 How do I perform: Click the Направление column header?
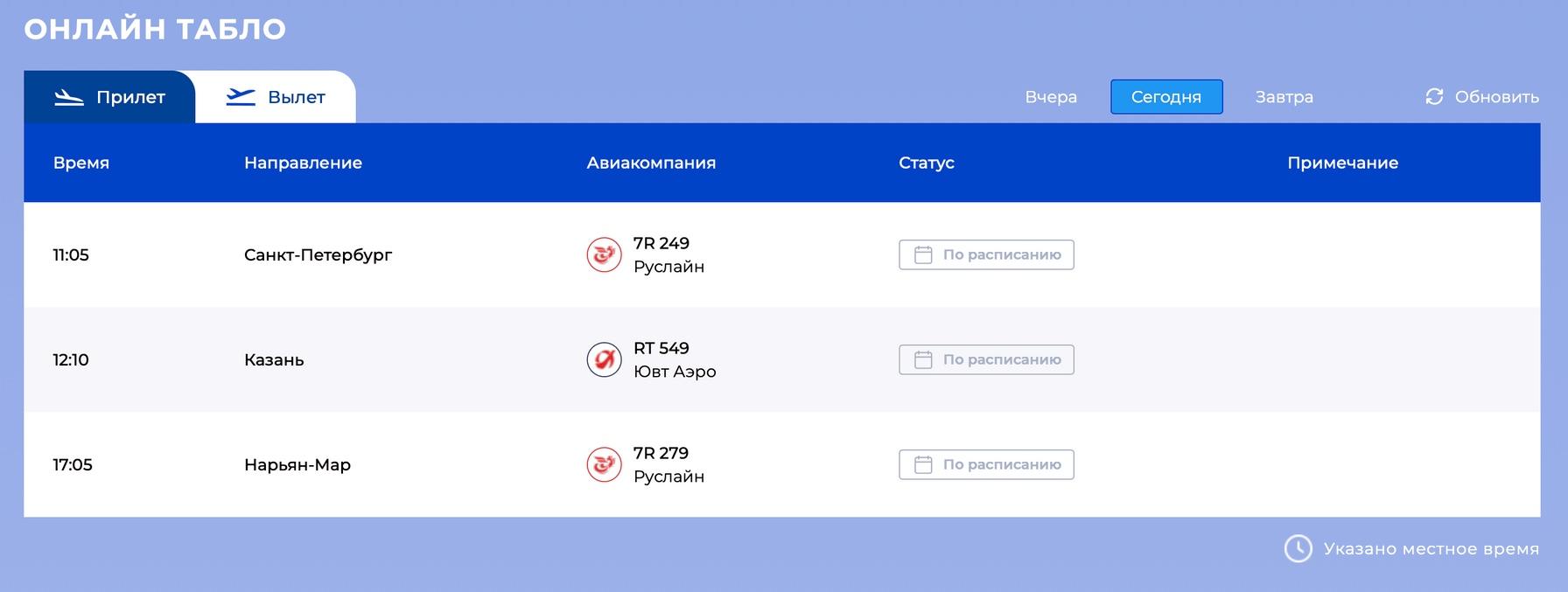coord(303,163)
